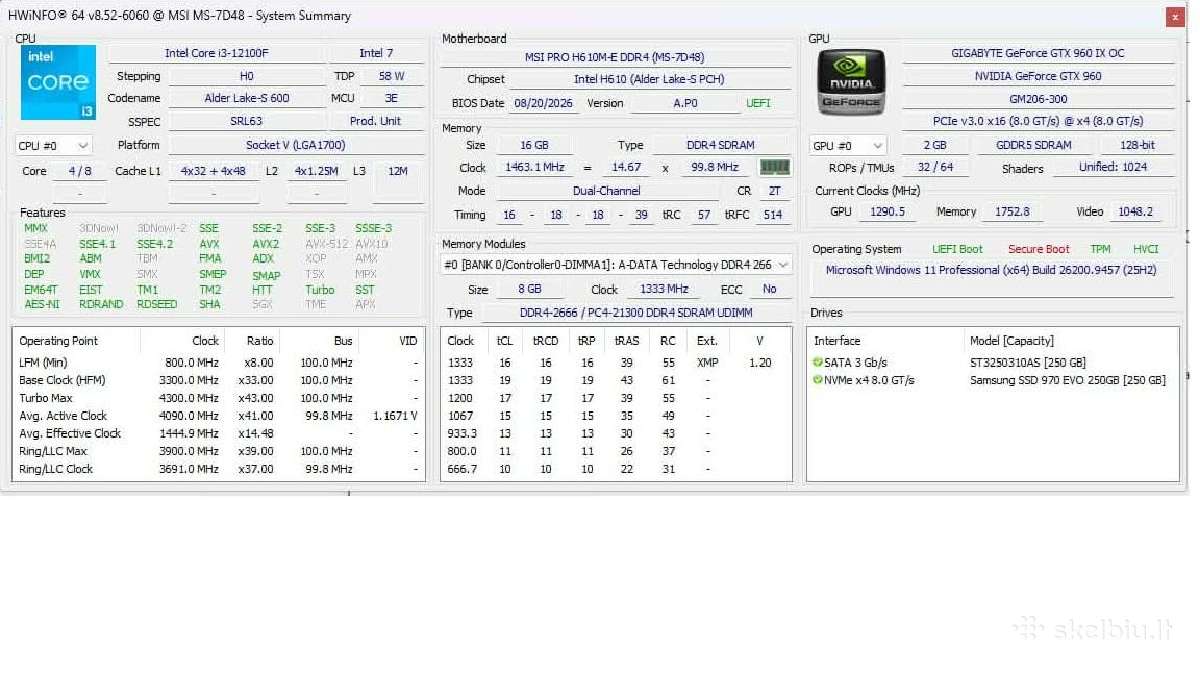Viewport: 1200px width, 675px height.
Task: Click the BIOS Version A.P0 field
Action: click(685, 103)
